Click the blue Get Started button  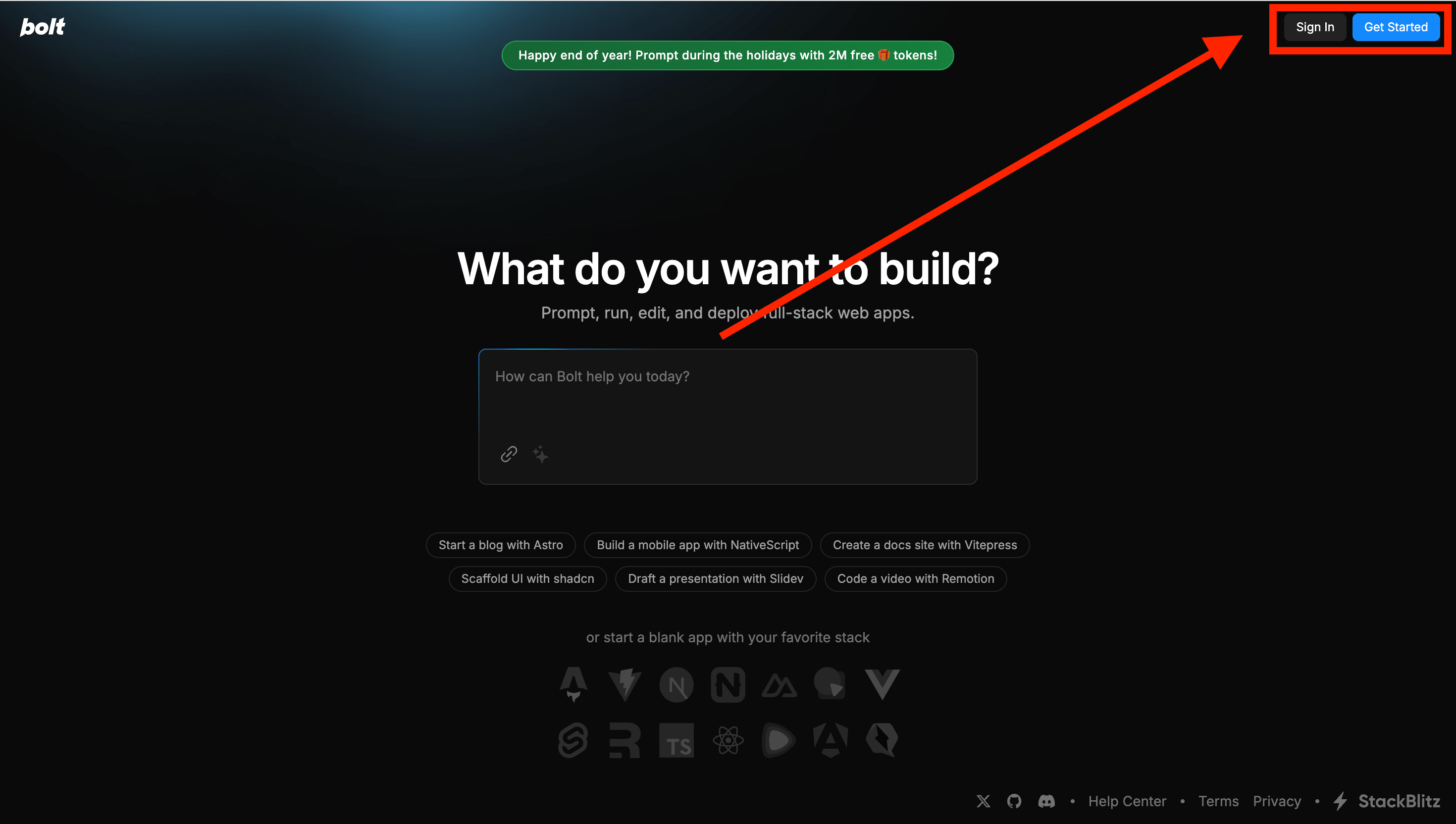click(x=1396, y=27)
